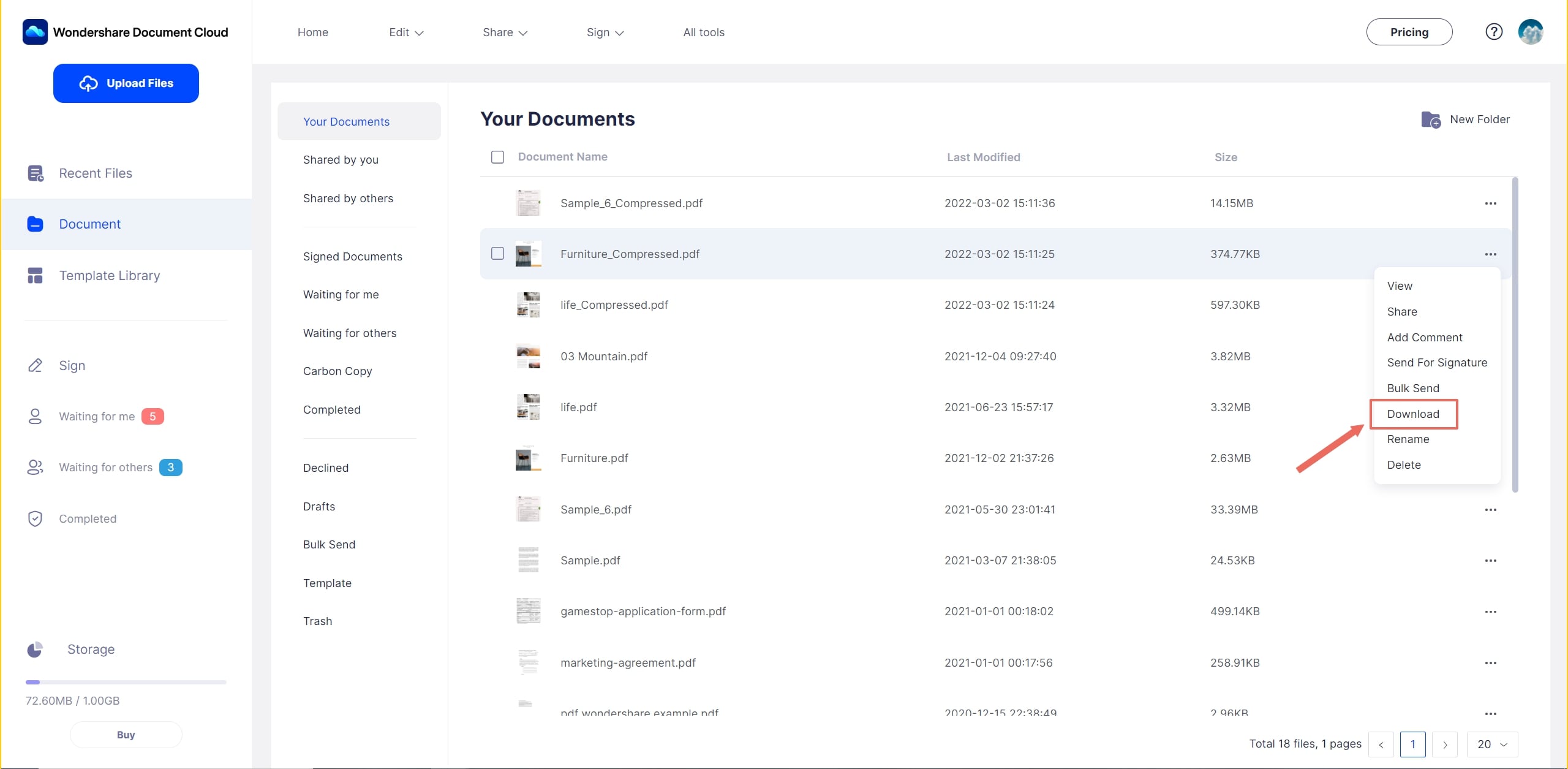Select Rename from context menu
Image resolution: width=1568 pixels, height=769 pixels.
tap(1407, 438)
